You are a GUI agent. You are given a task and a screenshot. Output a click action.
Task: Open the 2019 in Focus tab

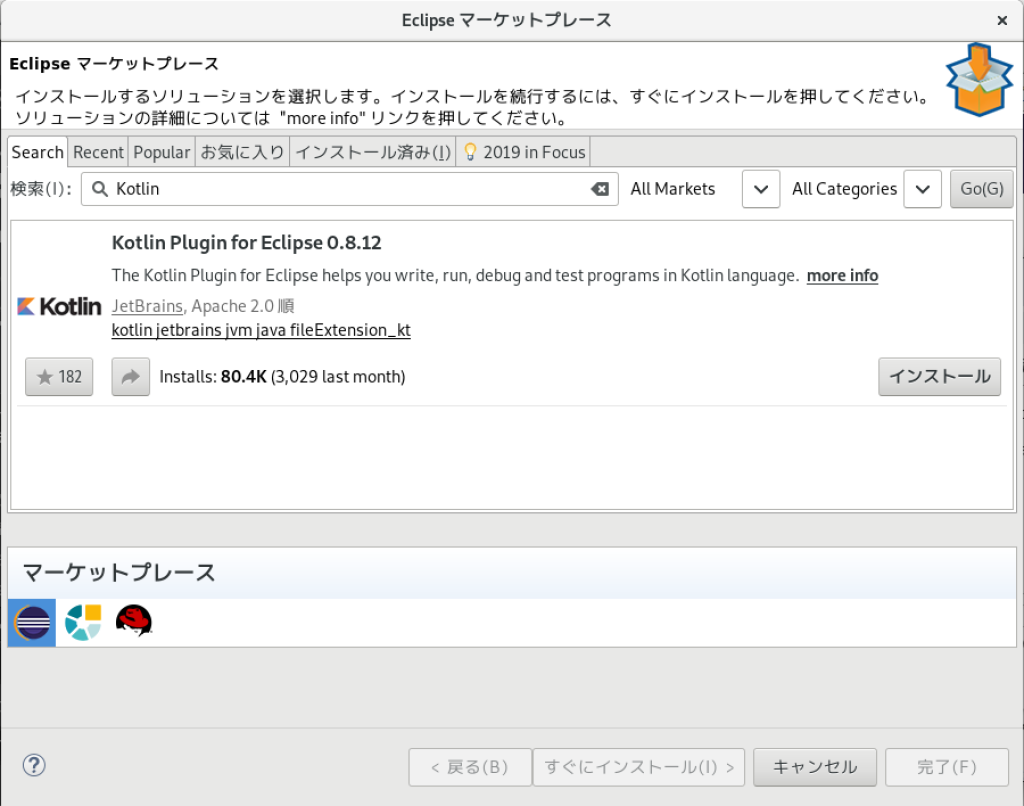(x=523, y=152)
